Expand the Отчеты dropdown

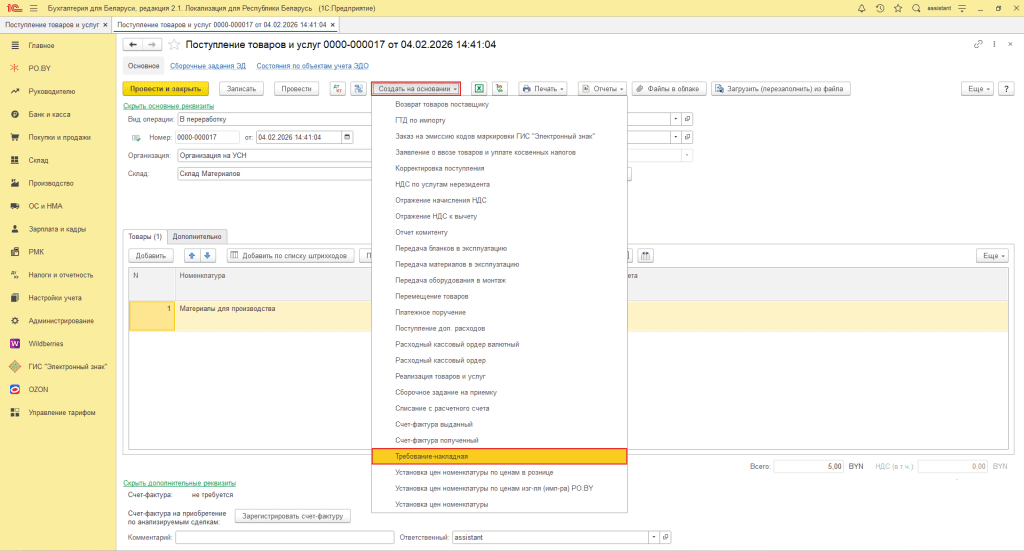pos(603,89)
